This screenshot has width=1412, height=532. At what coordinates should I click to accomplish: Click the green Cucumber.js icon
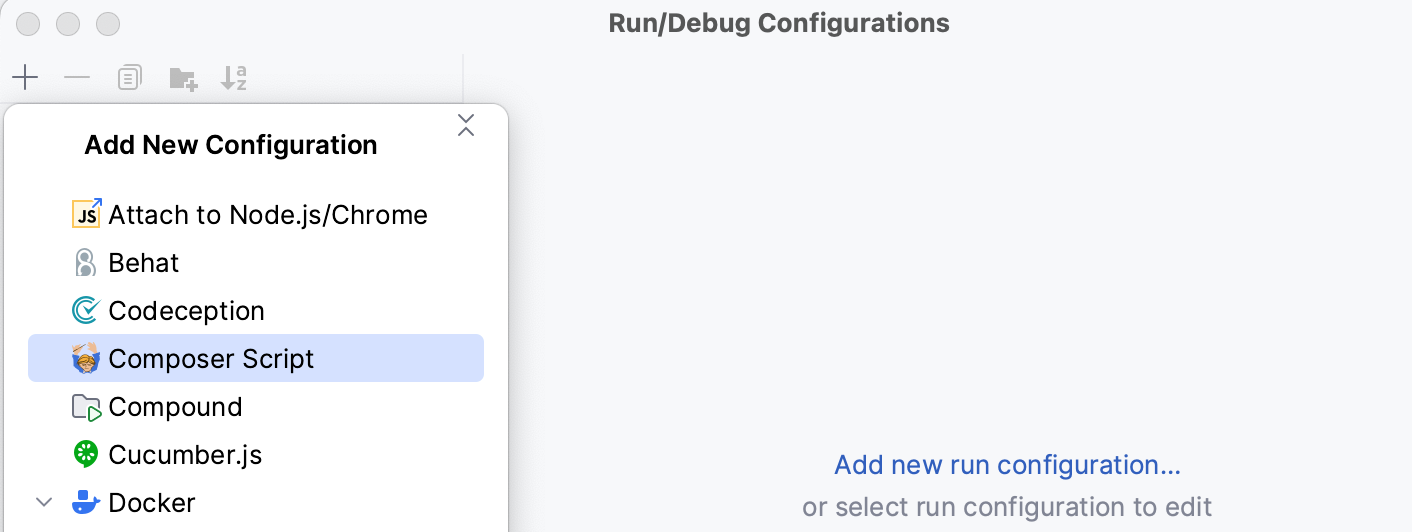point(86,455)
